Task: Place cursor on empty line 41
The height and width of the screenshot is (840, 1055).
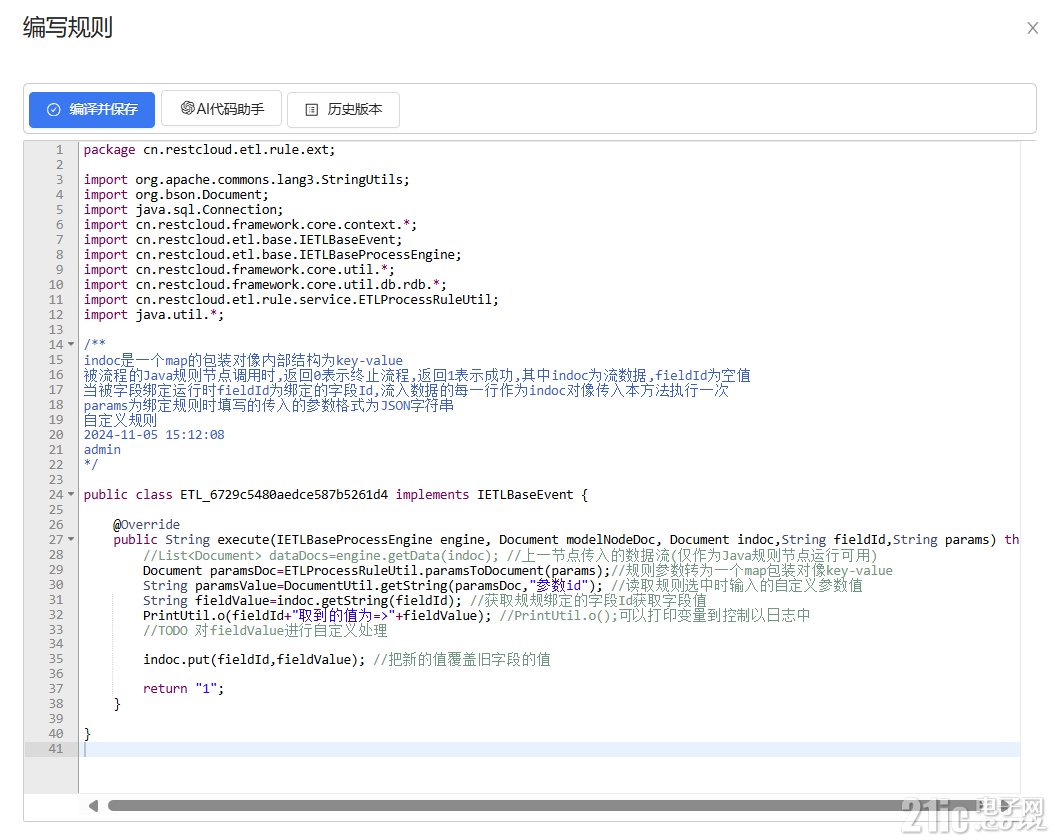Action: [x=549, y=749]
